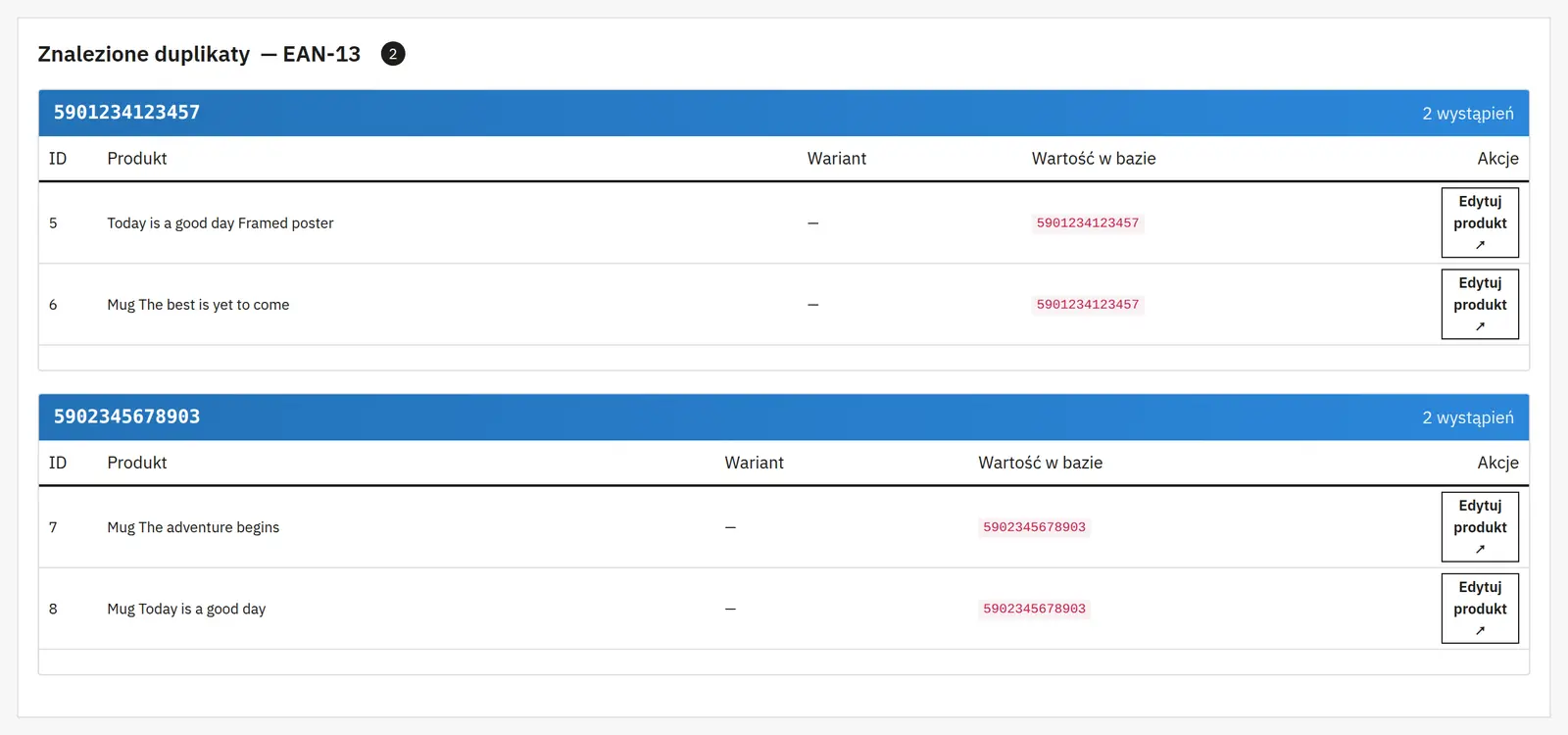Viewport: 1568px width, 735px height.
Task: Click database value code for product ID 8
Action: click(1034, 609)
